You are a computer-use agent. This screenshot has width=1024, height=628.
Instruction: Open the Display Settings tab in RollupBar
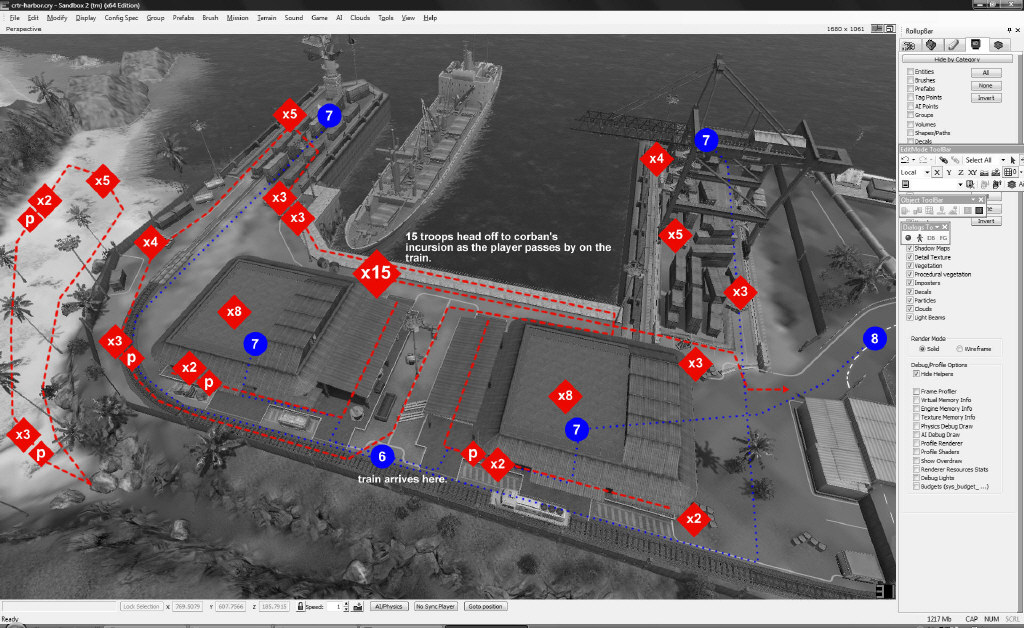tap(976, 45)
